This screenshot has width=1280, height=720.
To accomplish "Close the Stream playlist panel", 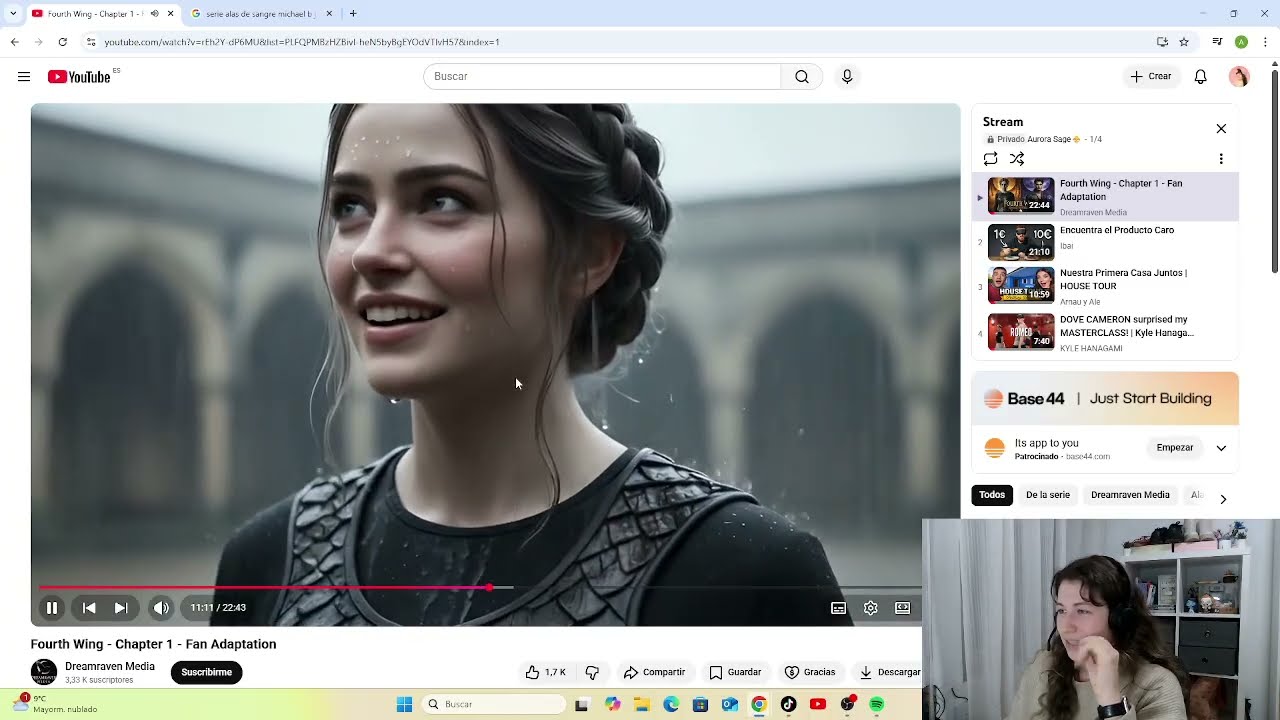I will [x=1221, y=129].
